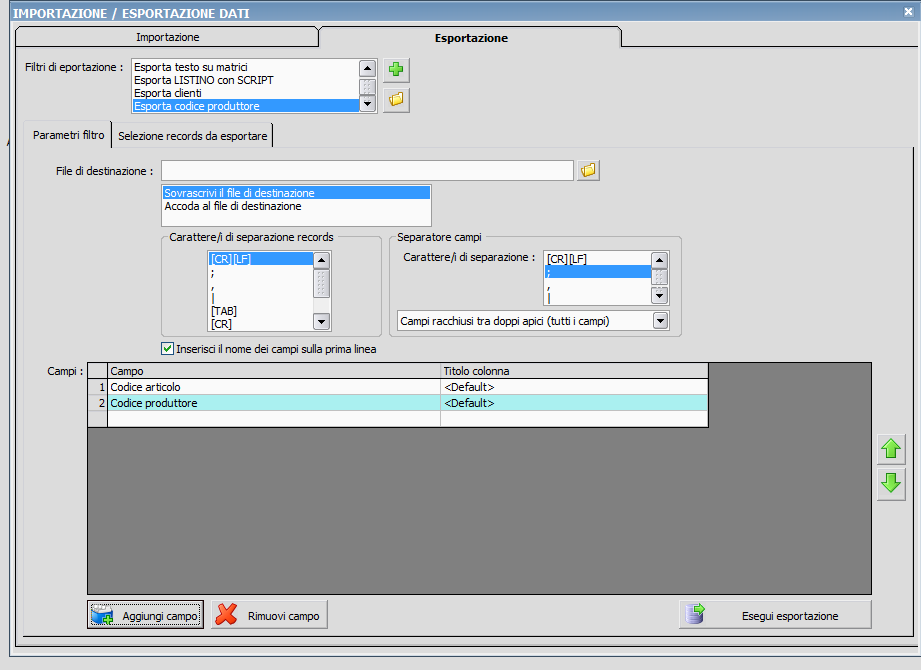Move field up with green up arrow
Viewport: 921px width, 670px height.
coord(891,449)
